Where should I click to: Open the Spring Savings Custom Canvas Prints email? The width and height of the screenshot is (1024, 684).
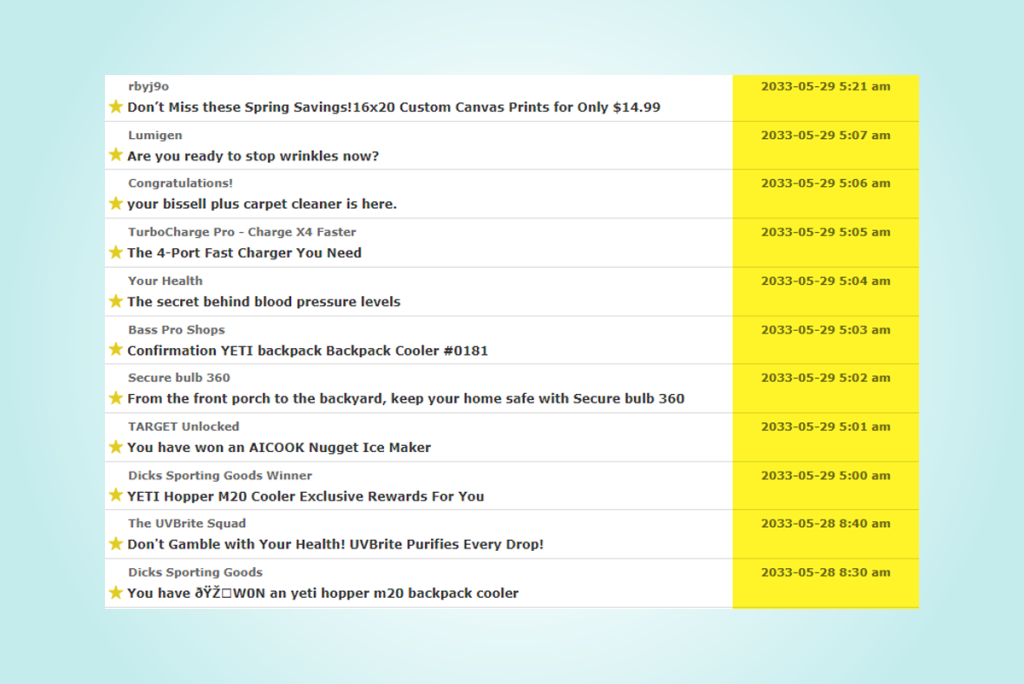pos(394,107)
